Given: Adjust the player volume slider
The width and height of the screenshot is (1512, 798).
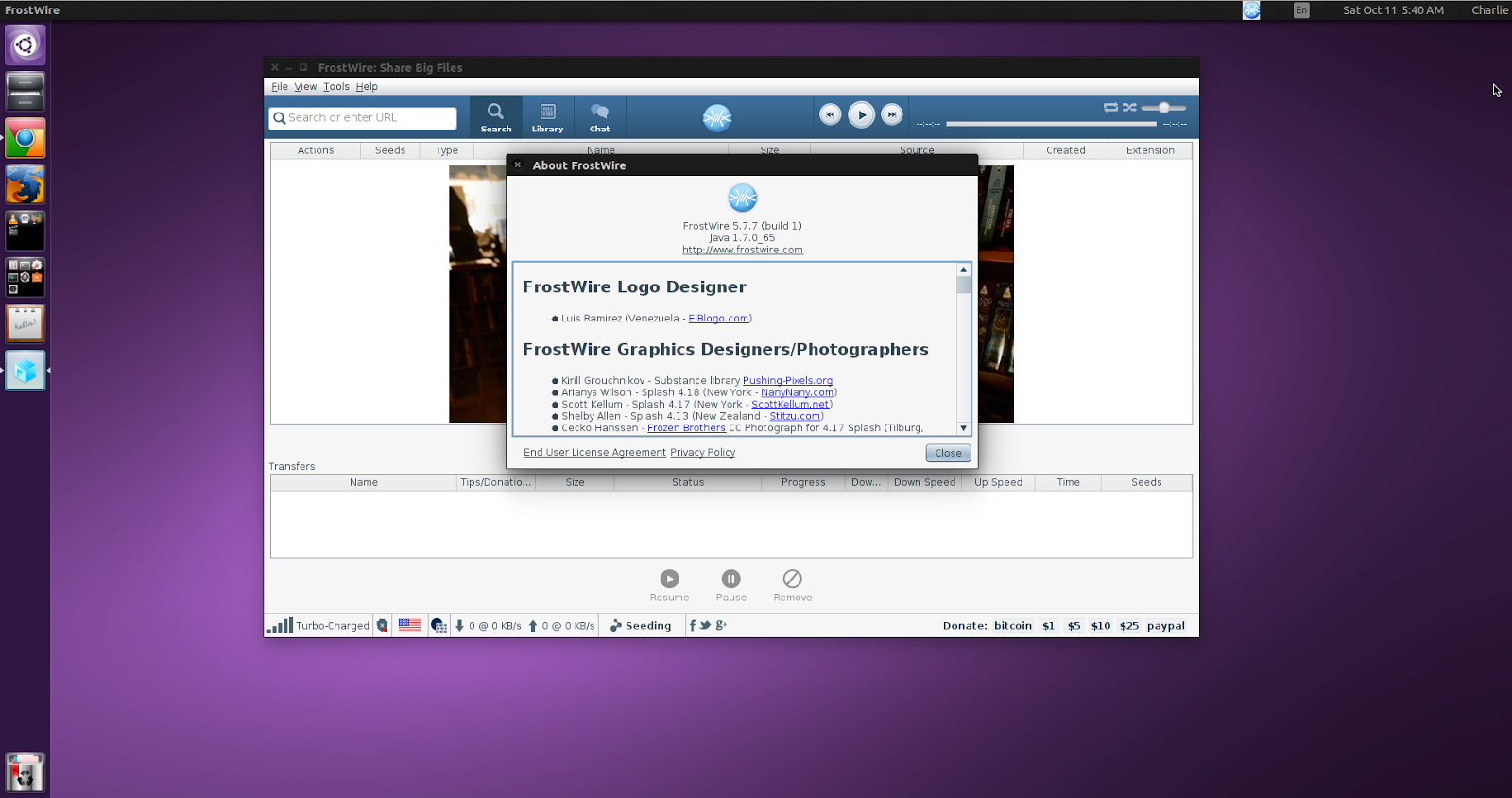Looking at the screenshot, I should pos(1164,108).
